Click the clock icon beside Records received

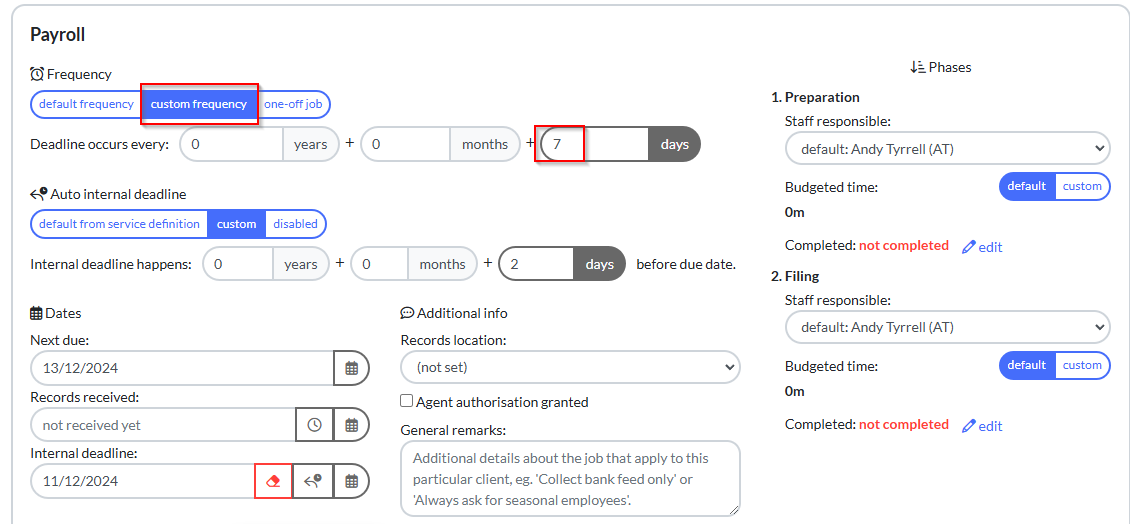point(314,425)
